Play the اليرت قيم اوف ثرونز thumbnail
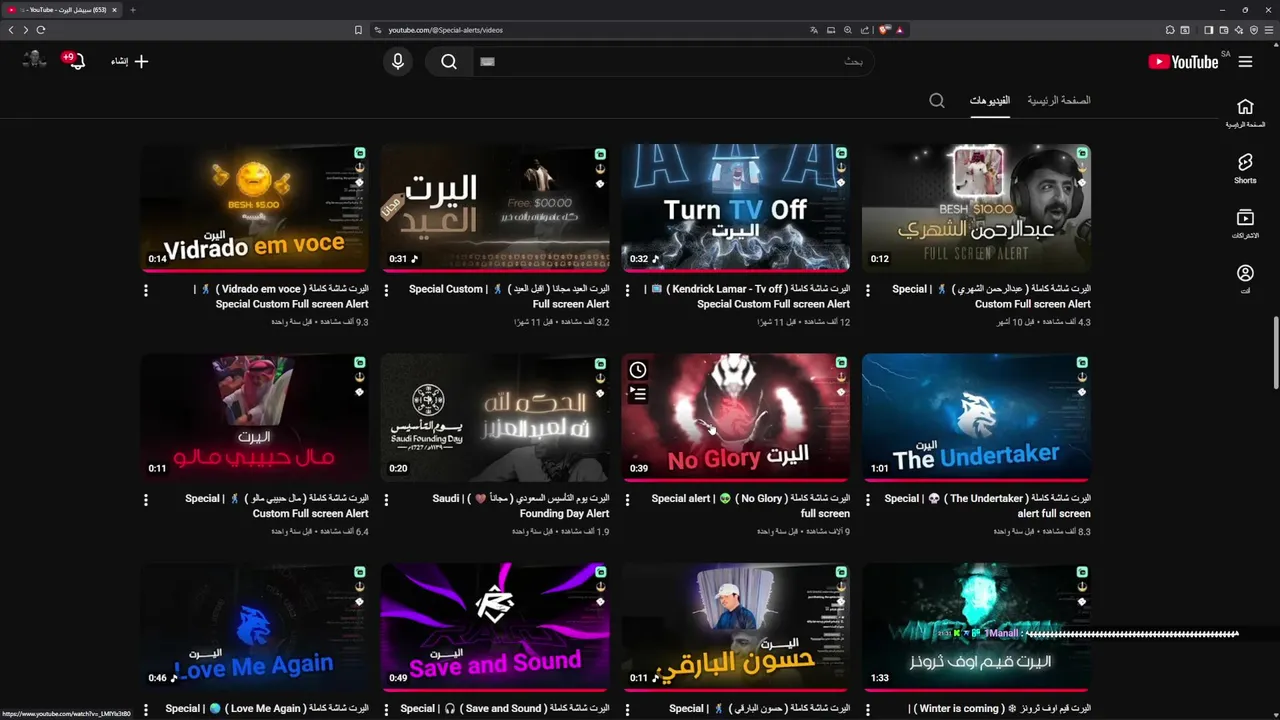1280x720 pixels. point(977,627)
